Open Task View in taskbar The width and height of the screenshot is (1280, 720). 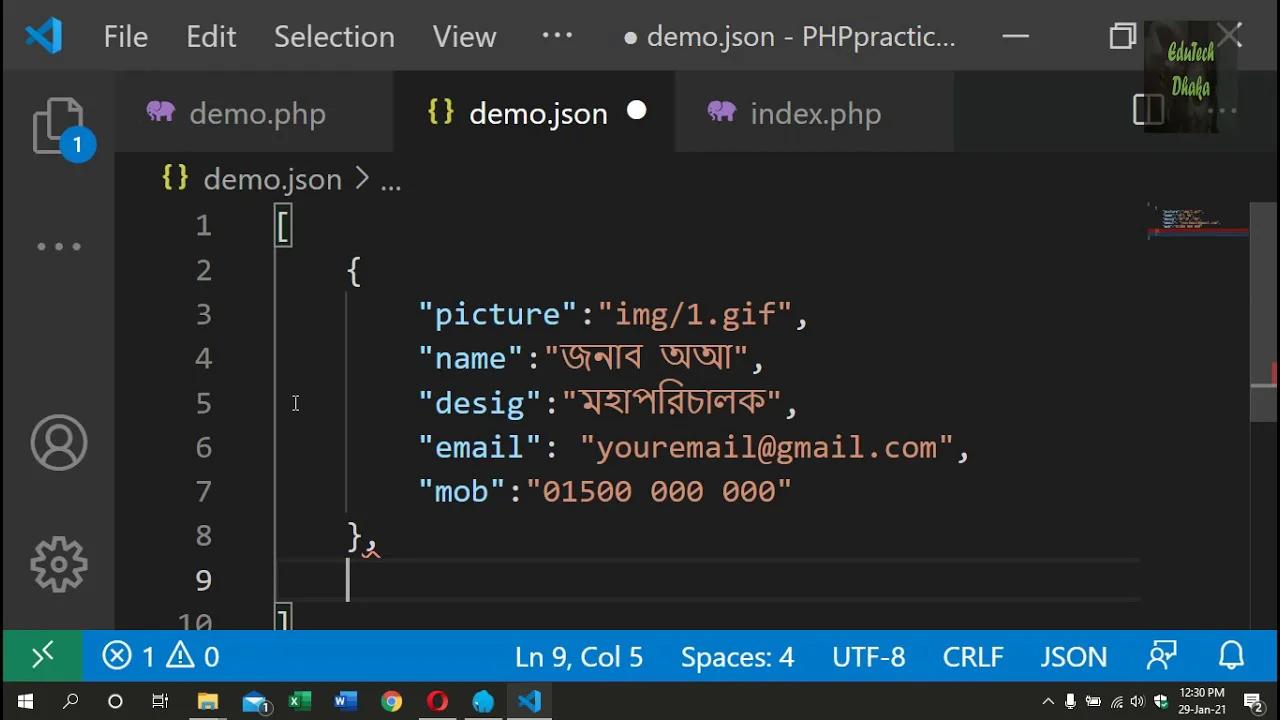160,701
